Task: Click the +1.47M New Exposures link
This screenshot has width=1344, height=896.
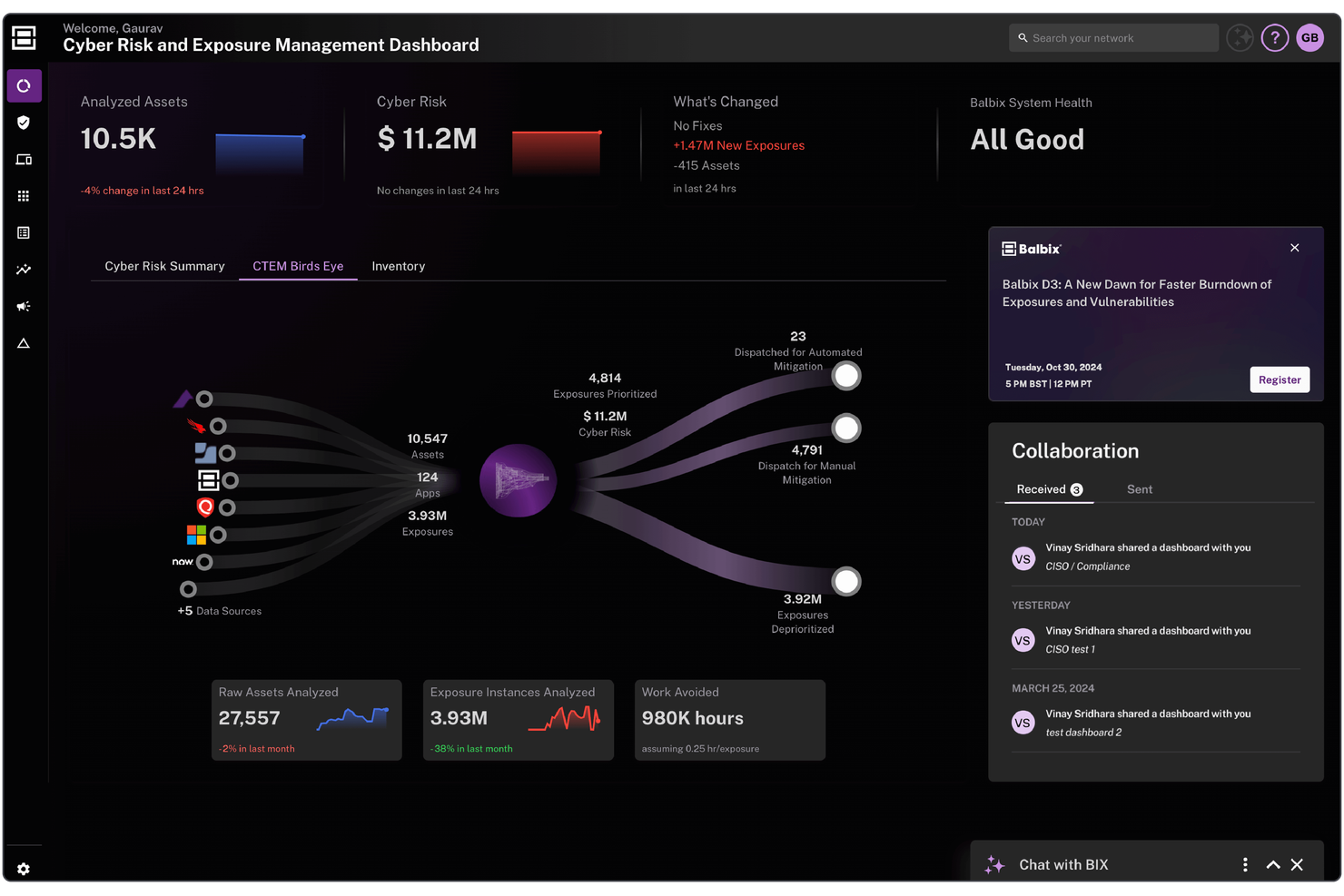Action: click(x=738, y=145)
